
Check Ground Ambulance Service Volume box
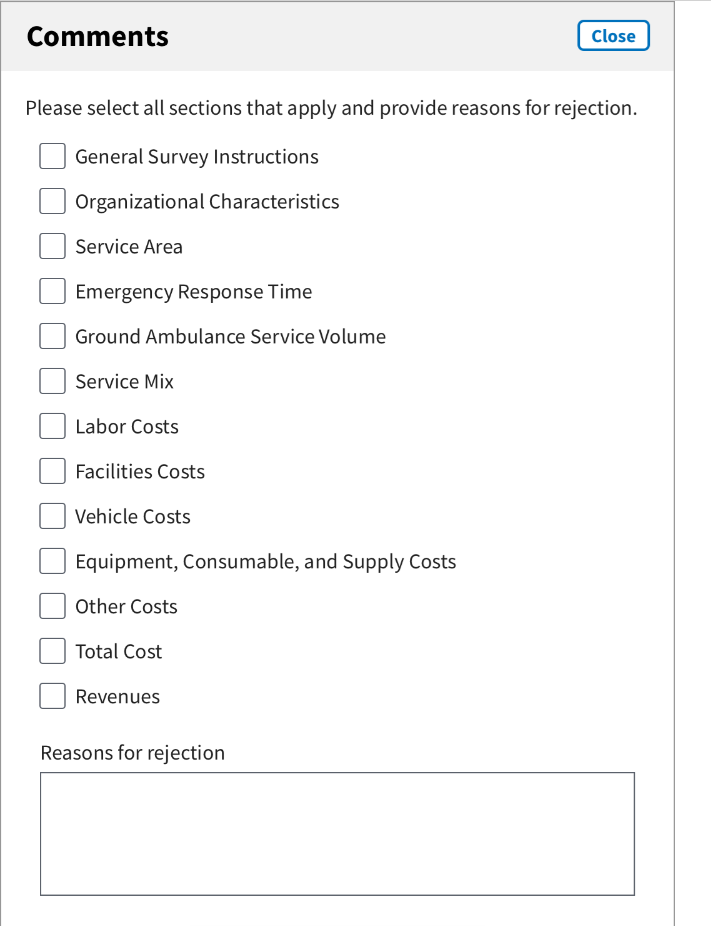(x=53, y=337)
